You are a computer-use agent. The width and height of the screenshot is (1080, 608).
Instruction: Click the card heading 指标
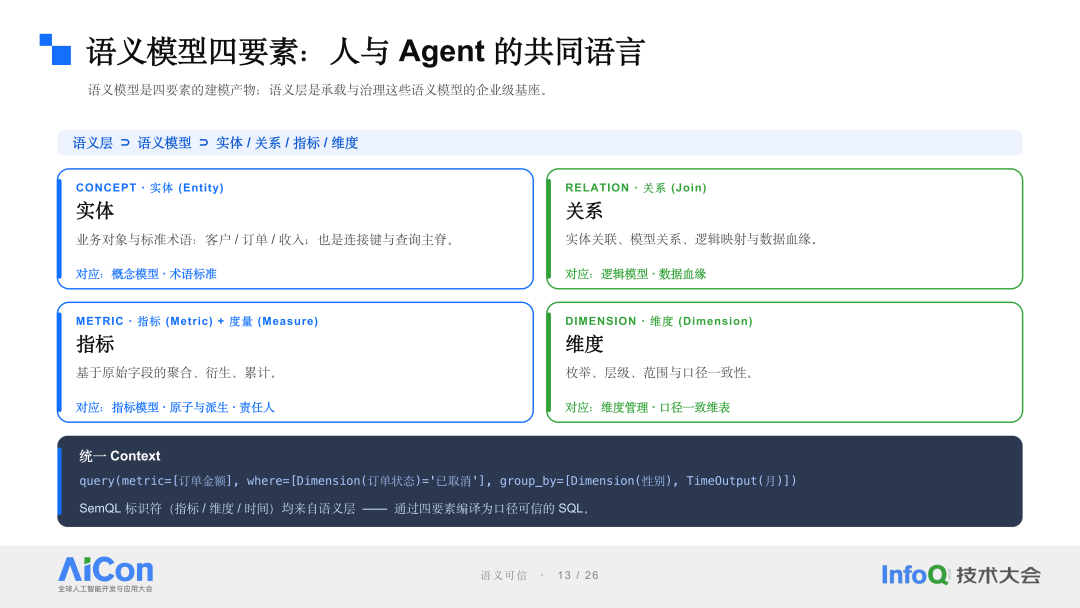(x=95, y=344)
